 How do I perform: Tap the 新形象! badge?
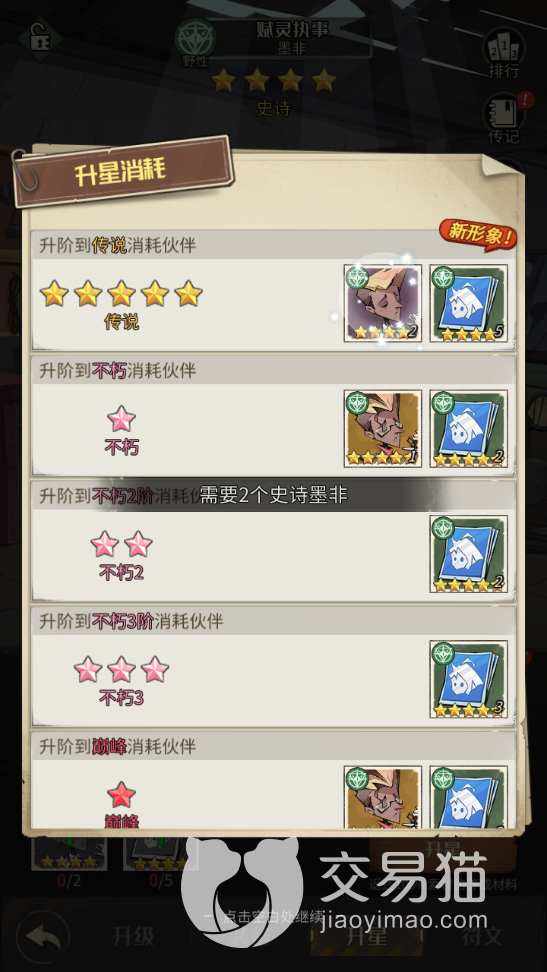tap(478, 234)
